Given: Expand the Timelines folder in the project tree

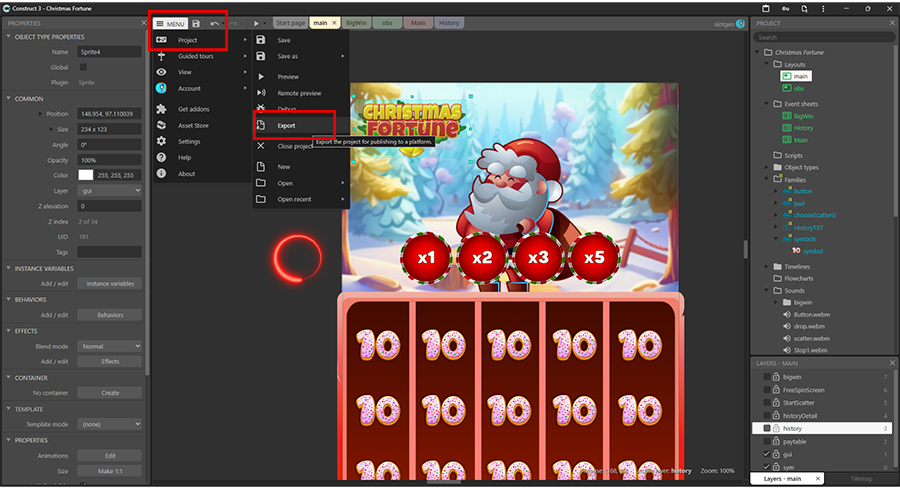Looking at the screenshot, I should point(765,266).
